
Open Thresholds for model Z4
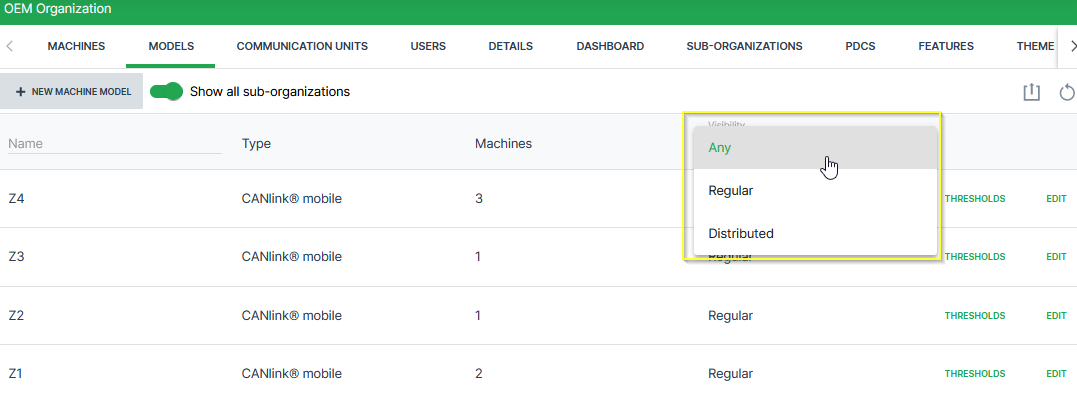click(974, 199)
